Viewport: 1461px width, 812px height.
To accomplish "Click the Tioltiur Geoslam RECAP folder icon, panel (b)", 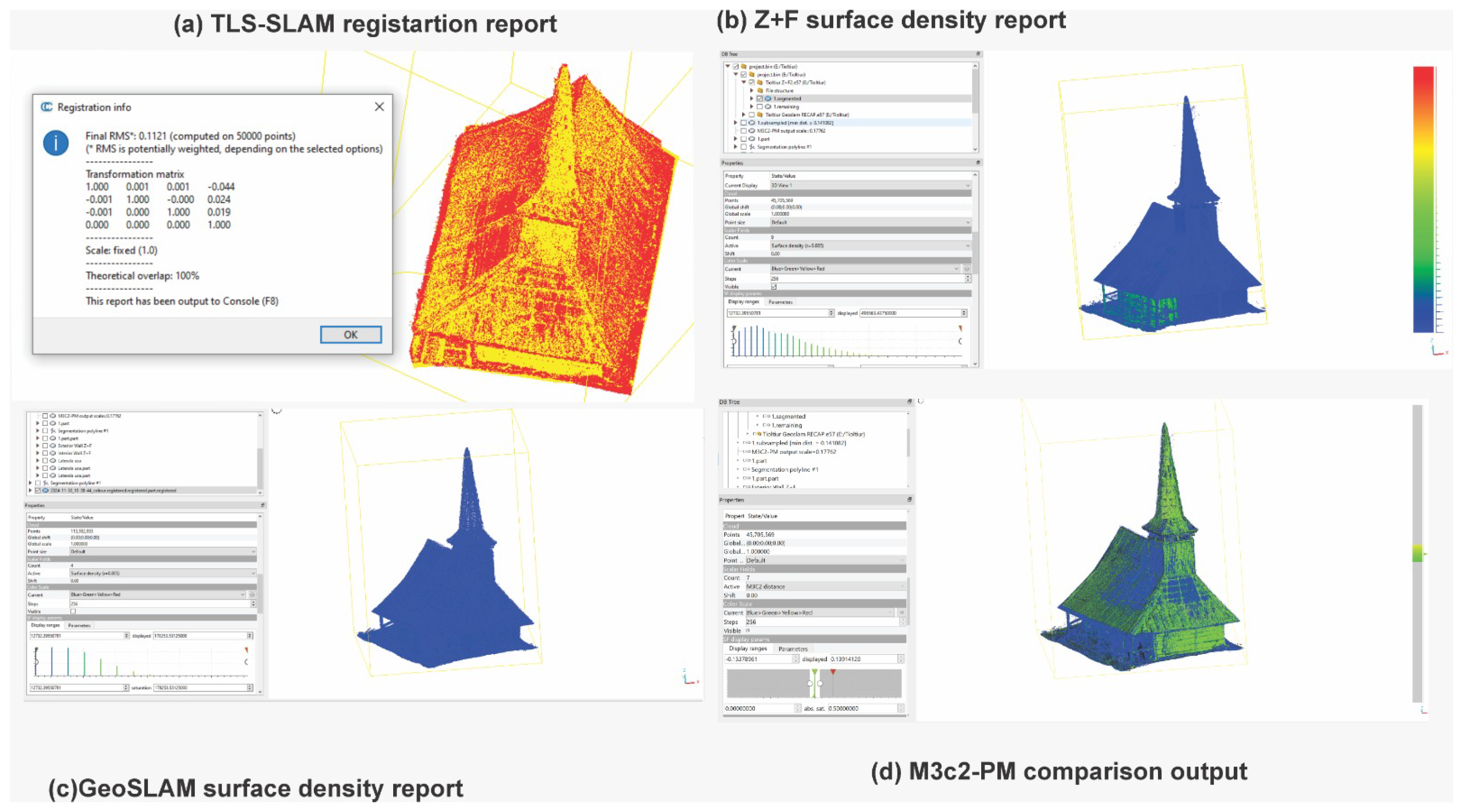I will pos(760,115).
